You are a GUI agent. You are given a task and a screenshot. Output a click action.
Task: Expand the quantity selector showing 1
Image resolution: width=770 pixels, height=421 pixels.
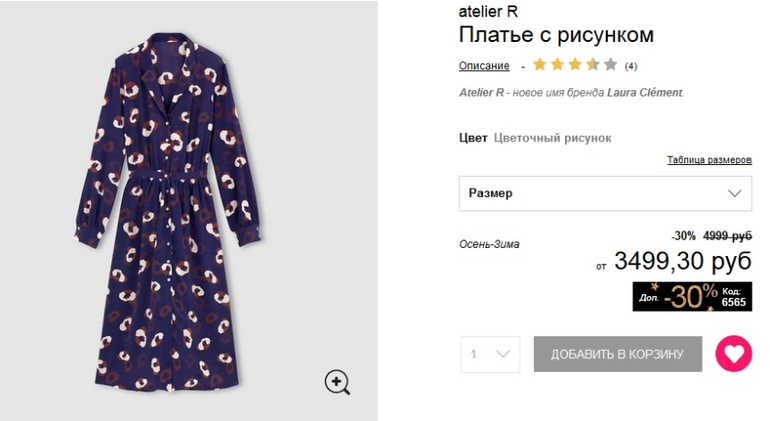[x=490, y=354]
